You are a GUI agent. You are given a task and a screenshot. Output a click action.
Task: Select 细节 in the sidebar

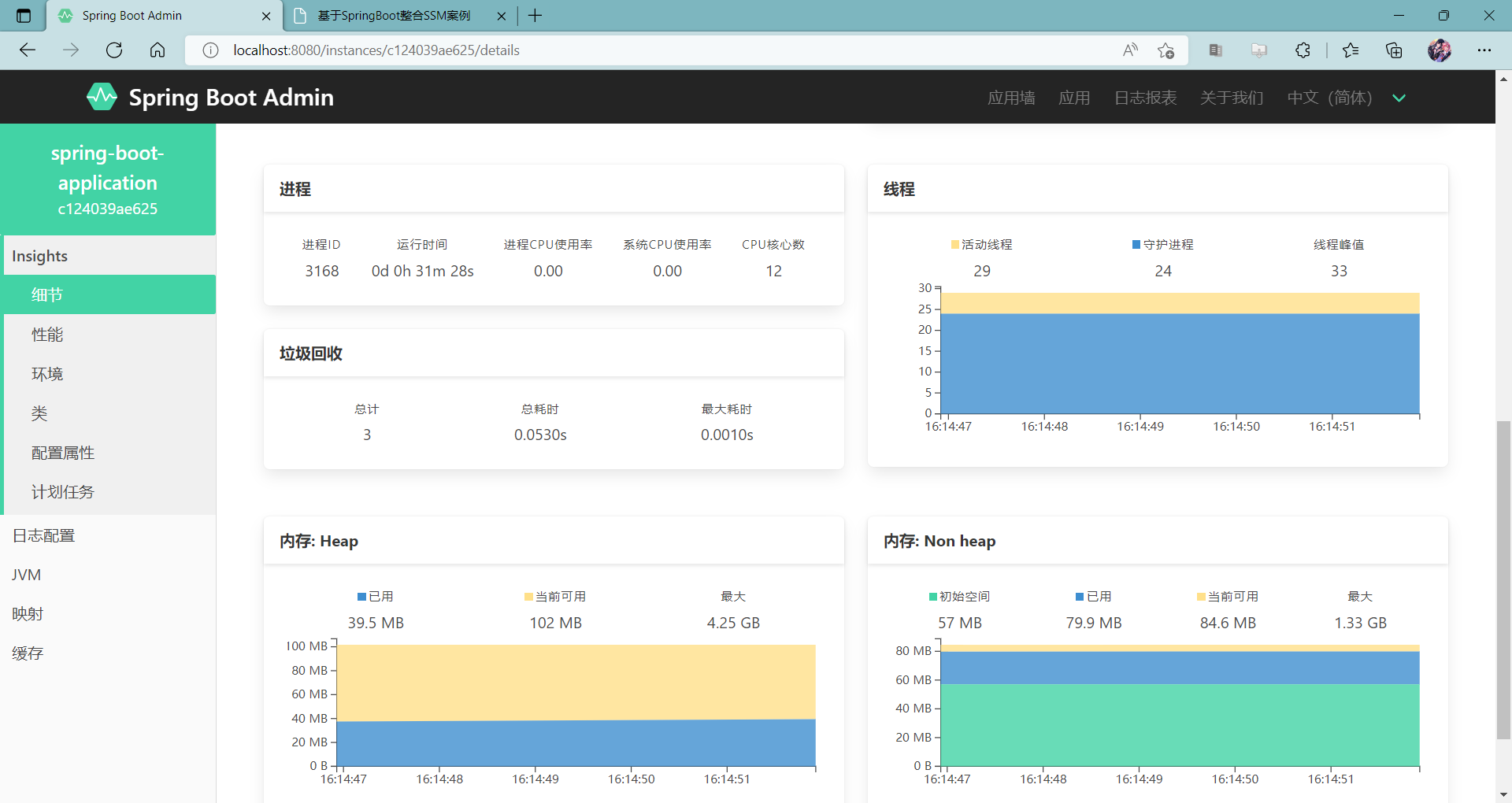109,294
